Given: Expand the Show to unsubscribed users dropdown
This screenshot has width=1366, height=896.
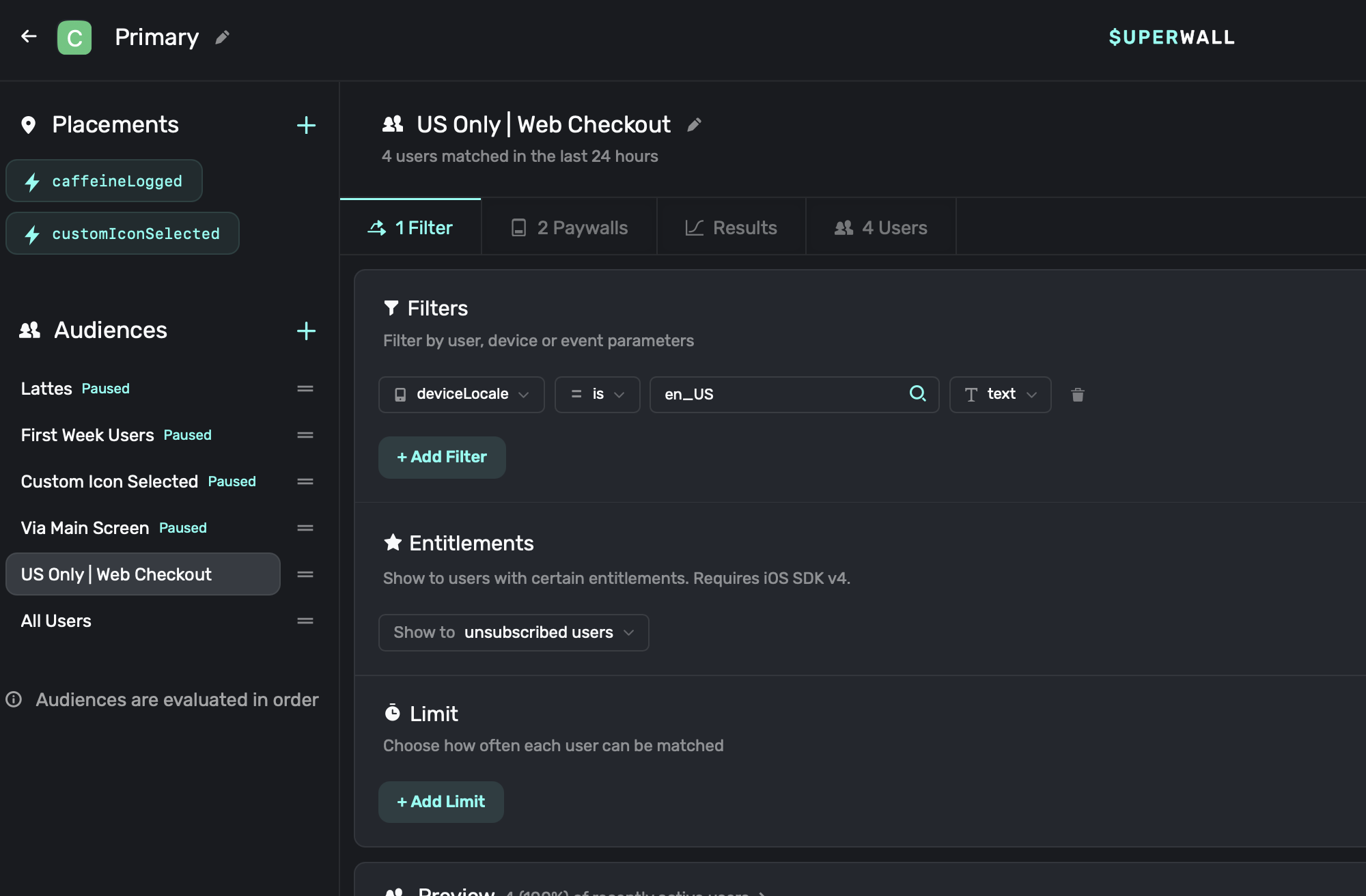Looking at the screenshot, I should 513,632.
